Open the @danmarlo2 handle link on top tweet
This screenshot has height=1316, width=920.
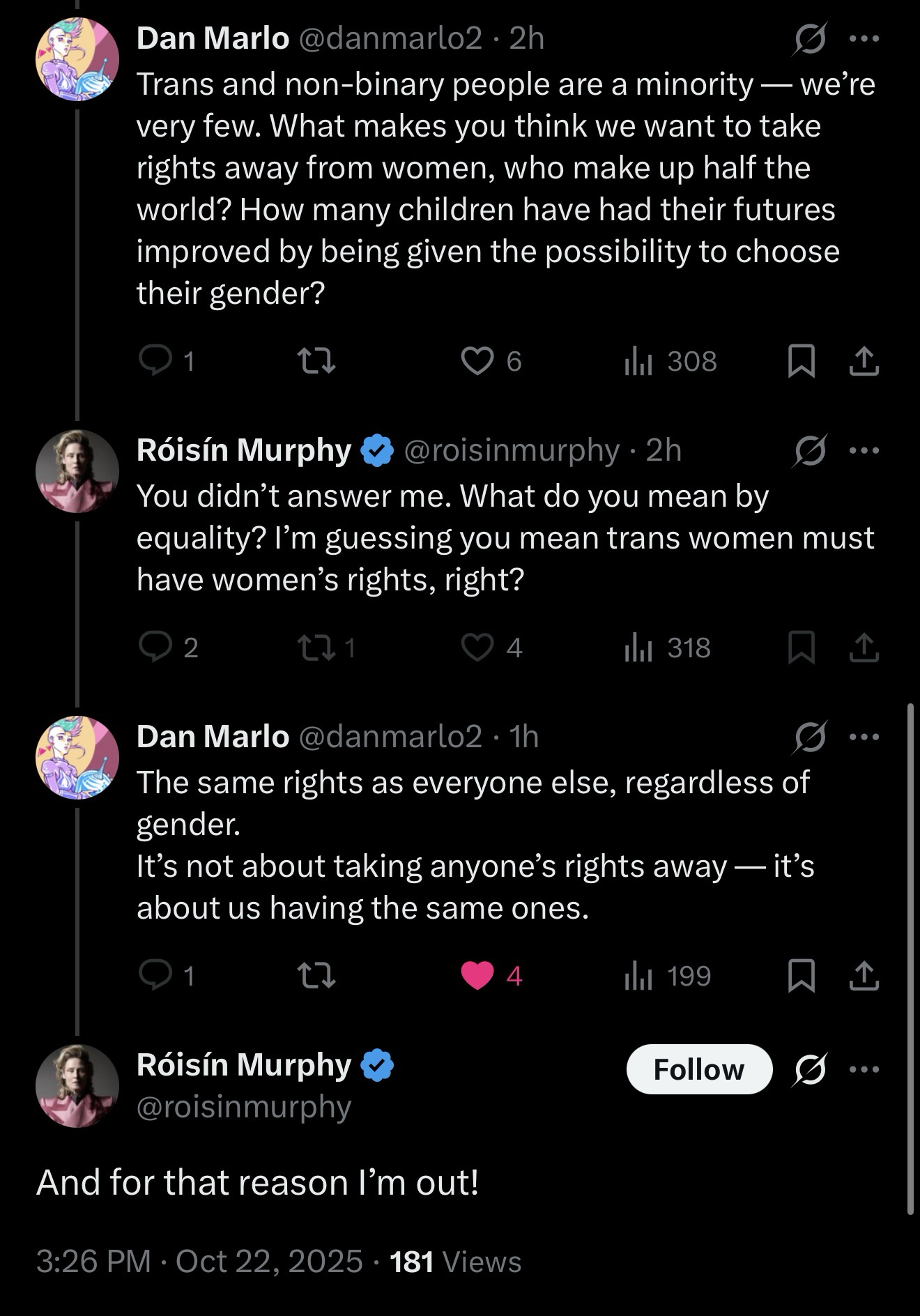coord(390,38)
